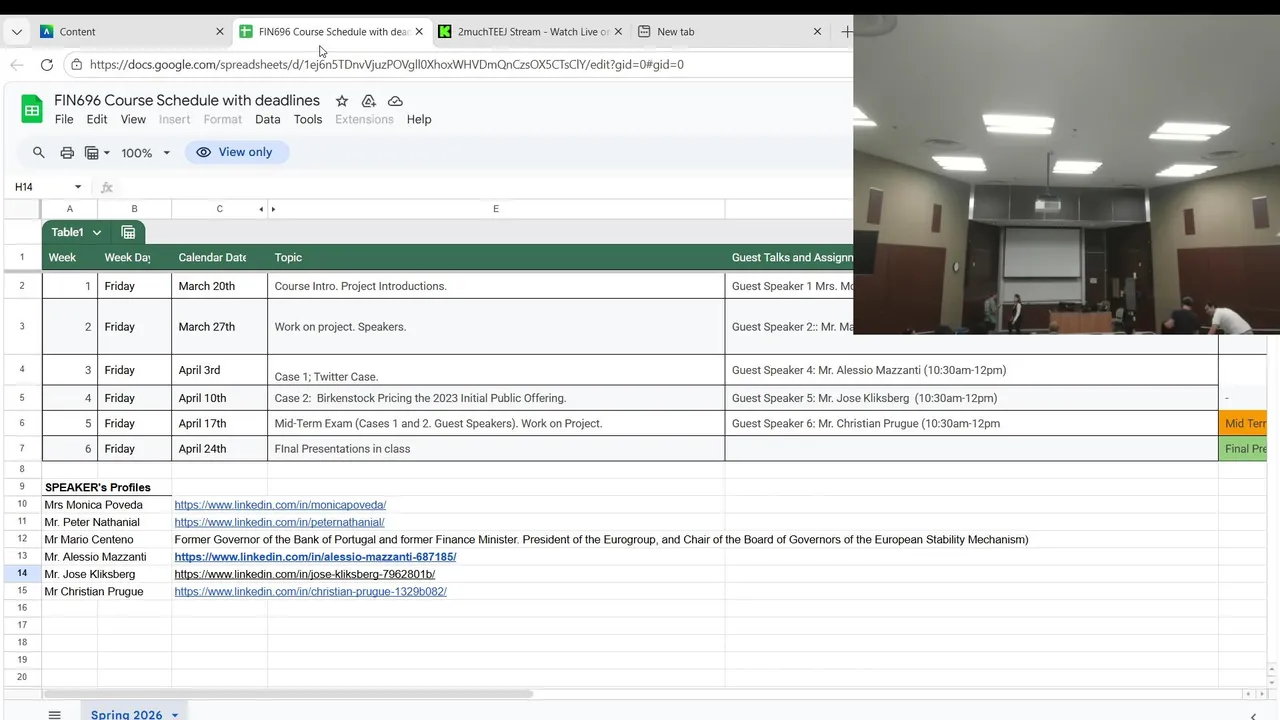The height and width of the screenshot is (720, 1280).
Task: Select the cell 'March 20th'
Action: click(219, 286)
